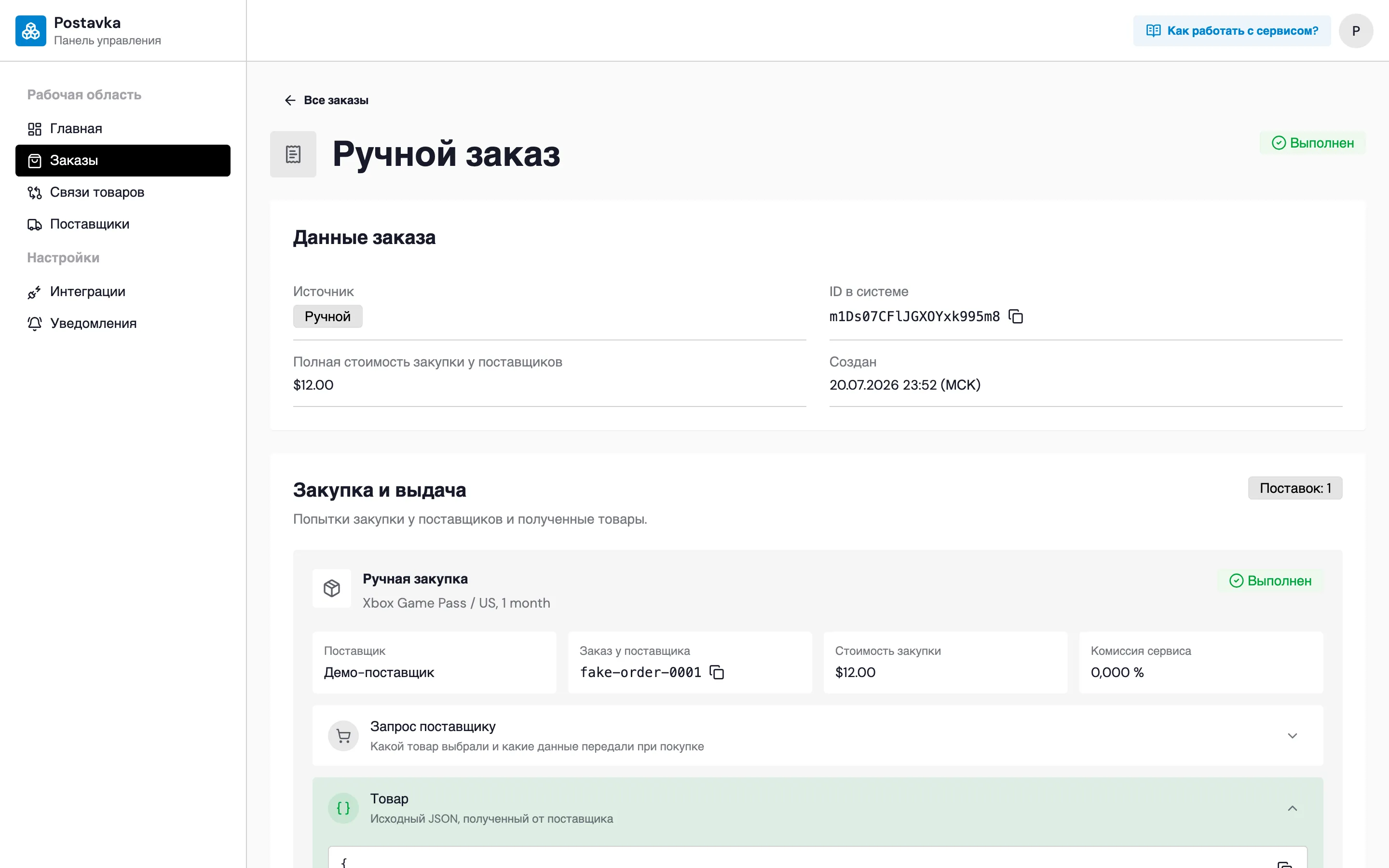Open Интеграции settings
Screen dimensions: 1389x868
tap(123, 292)
